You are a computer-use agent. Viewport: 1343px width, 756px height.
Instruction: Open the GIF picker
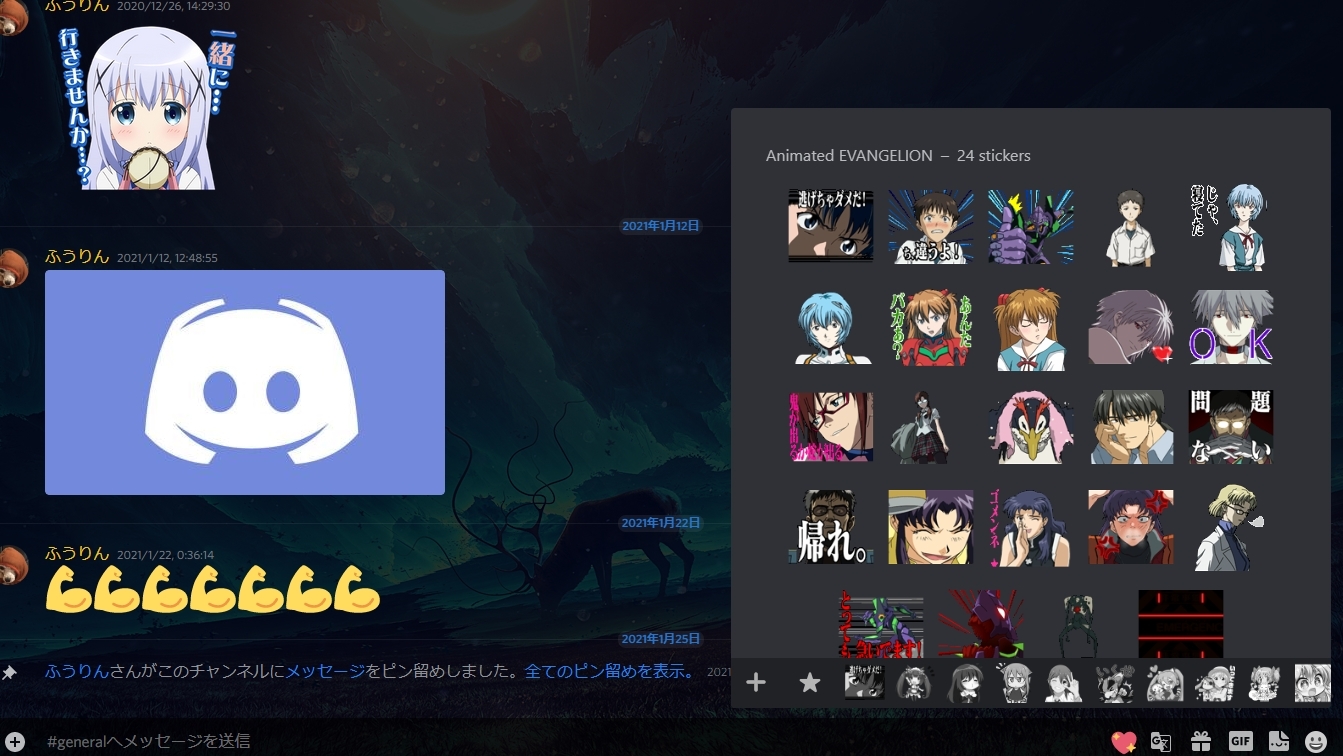(x=1241, y=742)
